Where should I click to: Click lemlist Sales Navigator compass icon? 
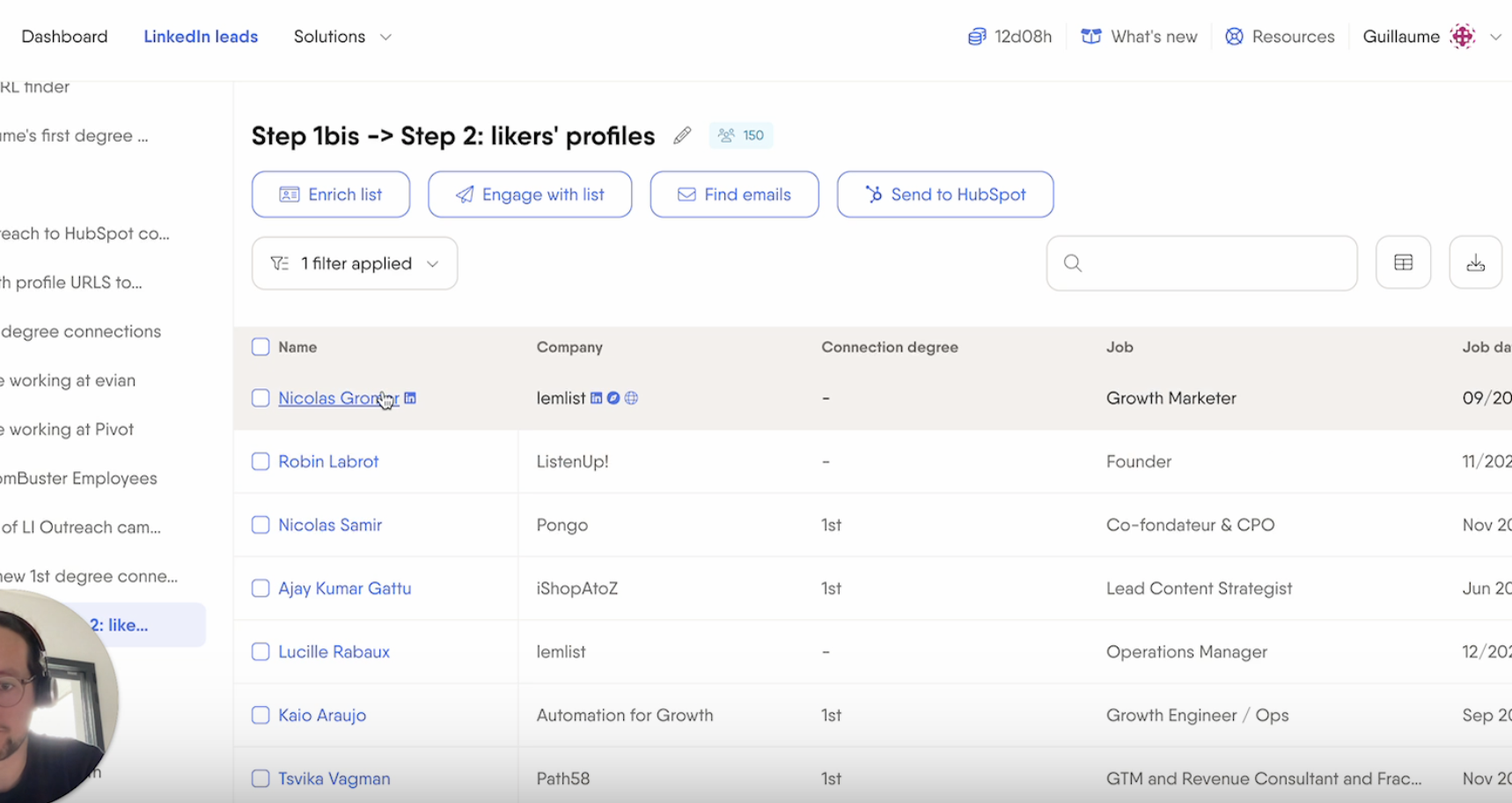[613, 398]
